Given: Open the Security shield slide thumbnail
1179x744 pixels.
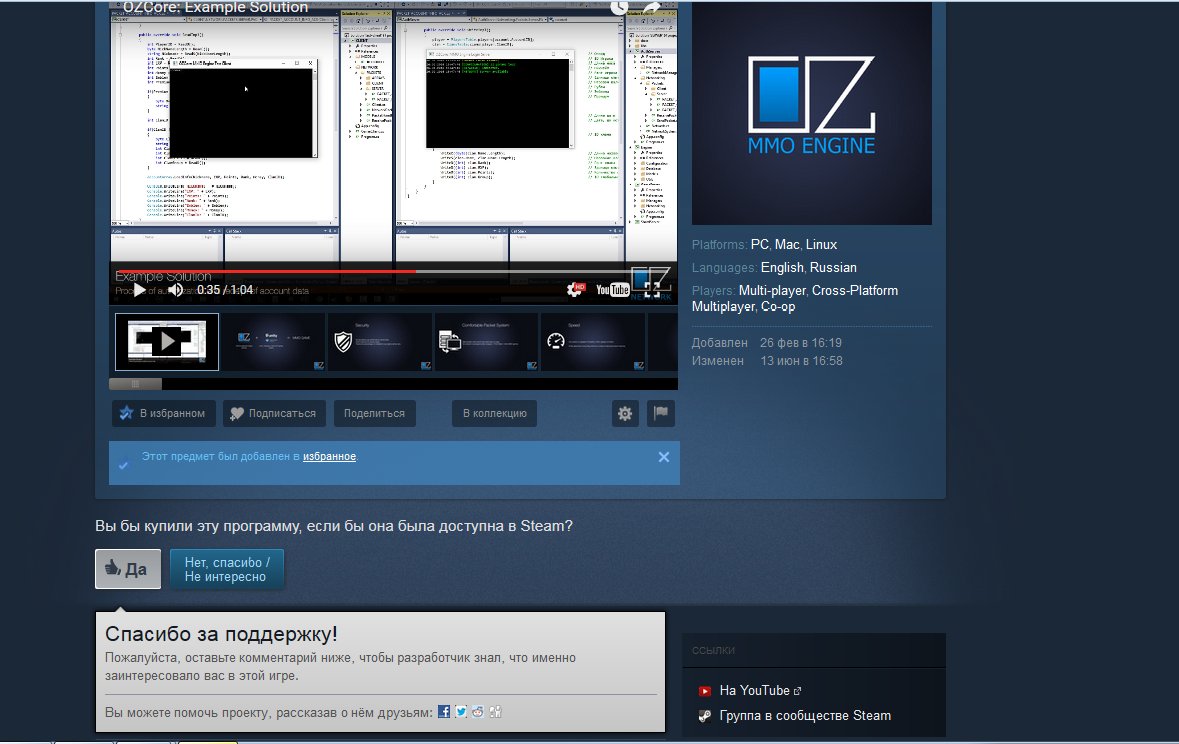Looking at the screenshot, I should click(x=380, y=342).
